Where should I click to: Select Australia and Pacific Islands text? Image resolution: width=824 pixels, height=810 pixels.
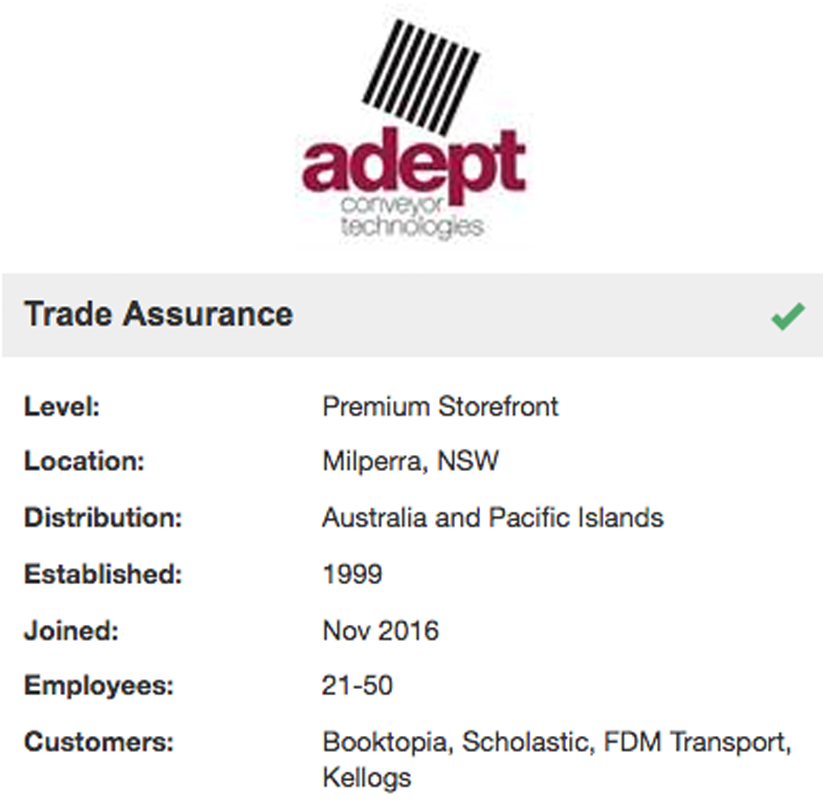coord(492,518)
